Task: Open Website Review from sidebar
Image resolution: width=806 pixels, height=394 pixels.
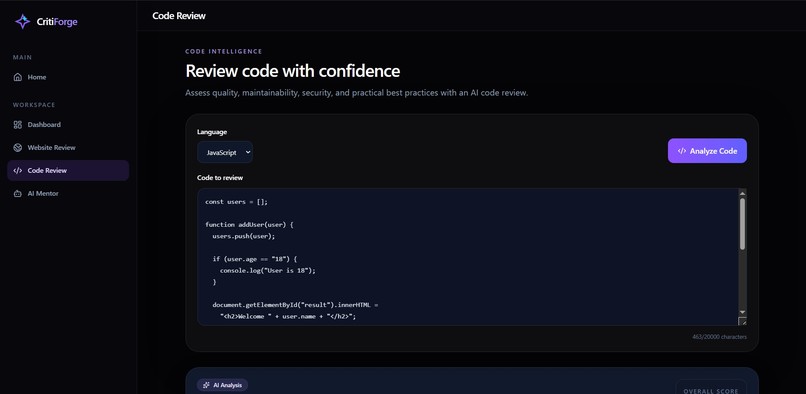Action: (x=68, y=148)
